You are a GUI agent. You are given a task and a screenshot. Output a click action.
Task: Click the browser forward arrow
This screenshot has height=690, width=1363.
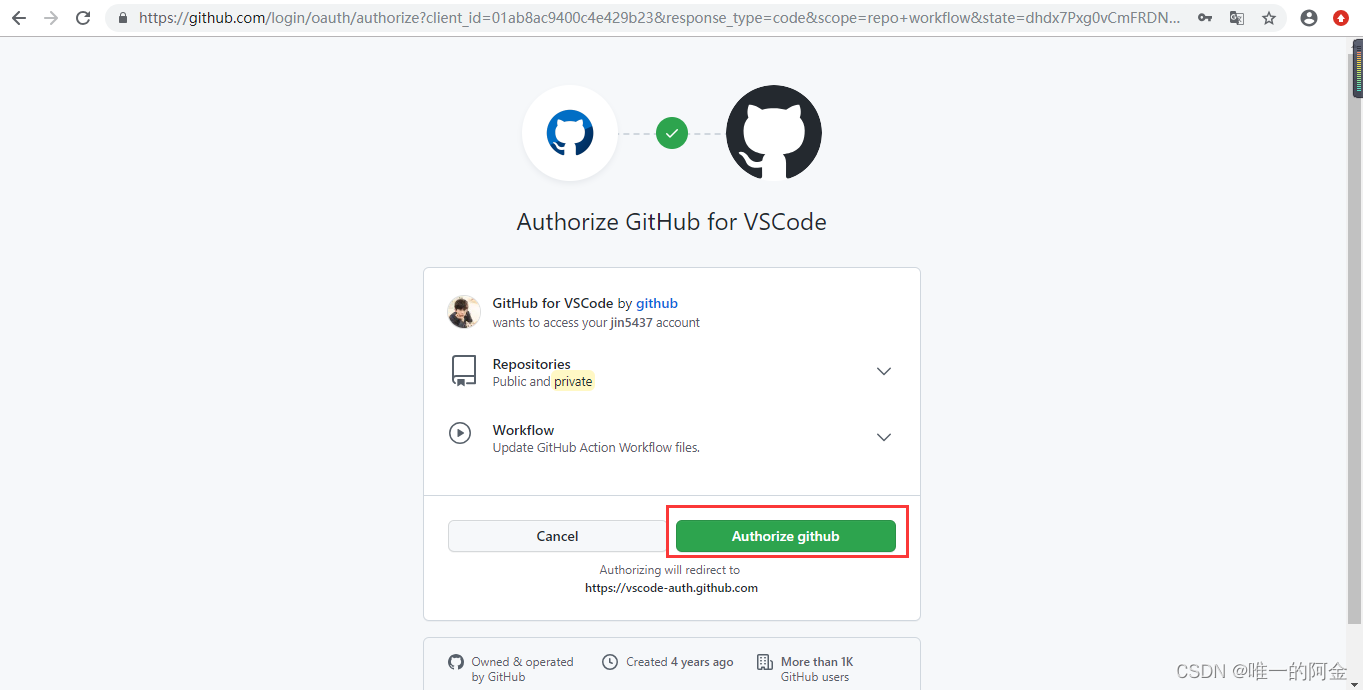click(x=51, y=18)
